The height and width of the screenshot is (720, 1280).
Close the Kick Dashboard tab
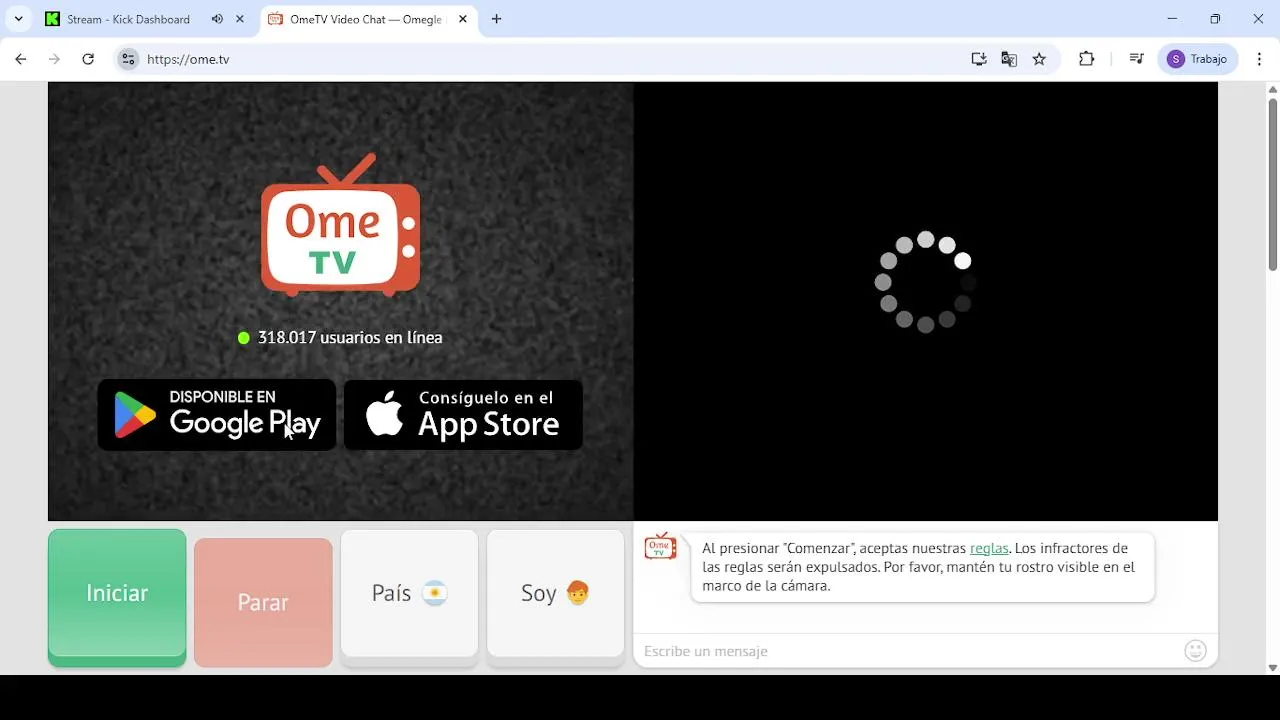click(240, 19)
